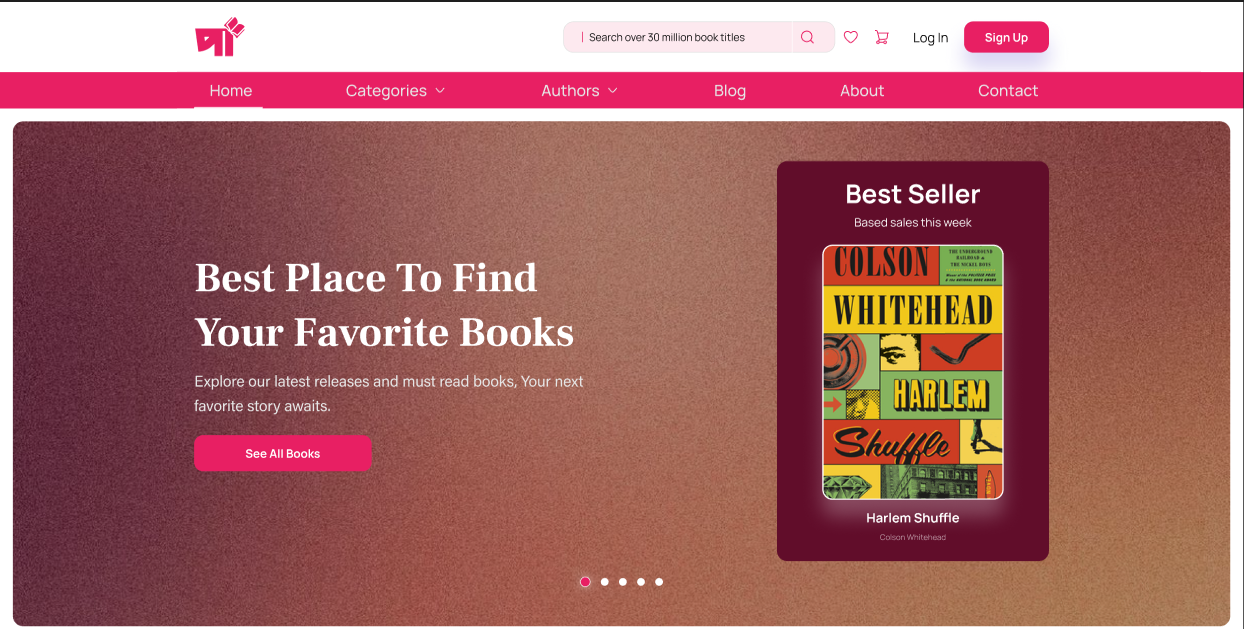Open the shopping cart icon
Screen dimensions: 1244x629
tap(881, 37)
